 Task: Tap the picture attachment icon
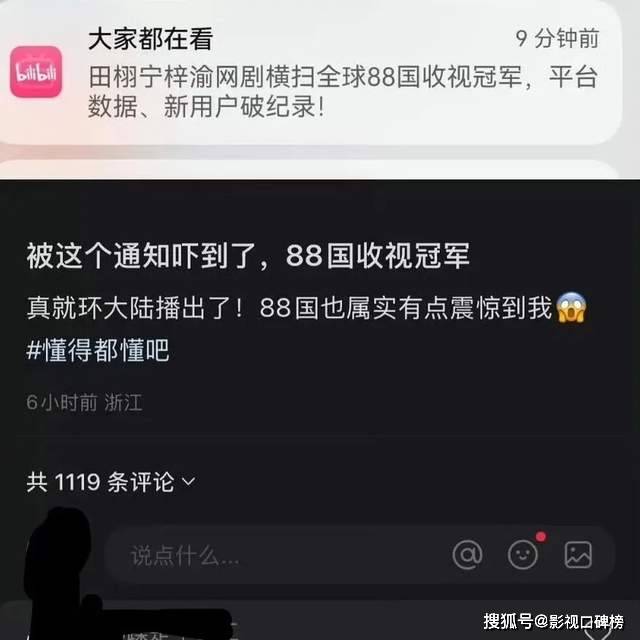pyautogui.click(x=578, y=554)
